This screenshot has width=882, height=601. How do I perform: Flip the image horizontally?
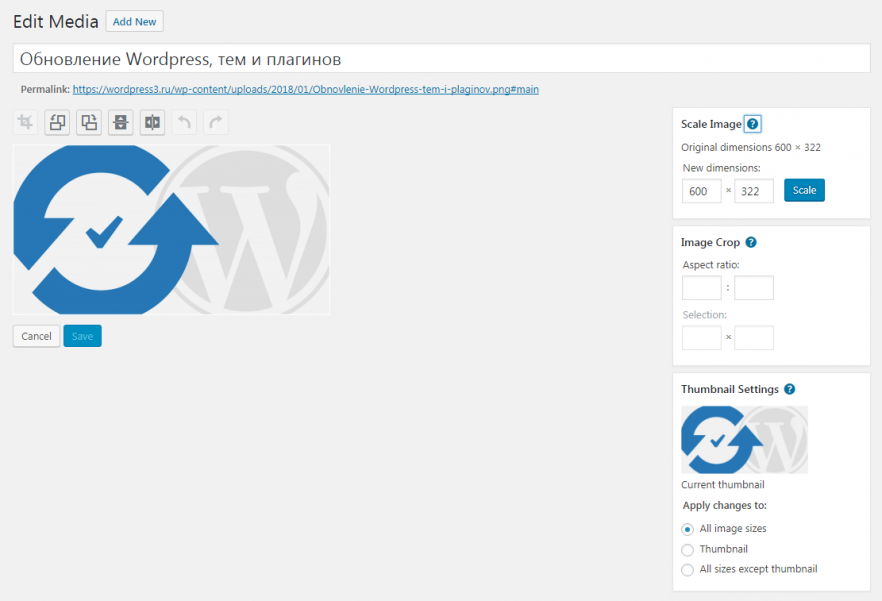coord(152,122)
